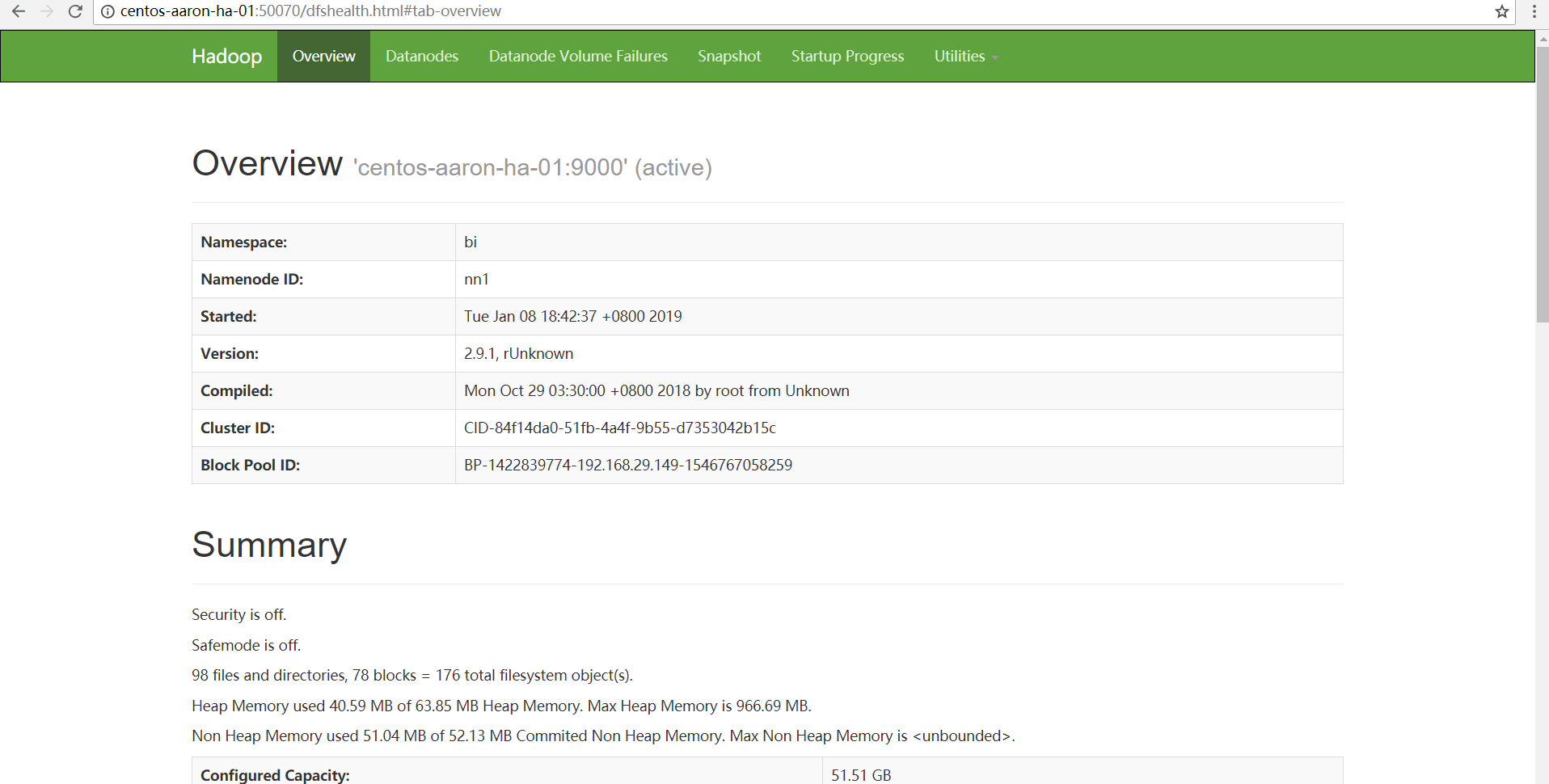Open the Chrome three-dot menu
This screenshot has height=784, width=1549.
(1534, 11)
